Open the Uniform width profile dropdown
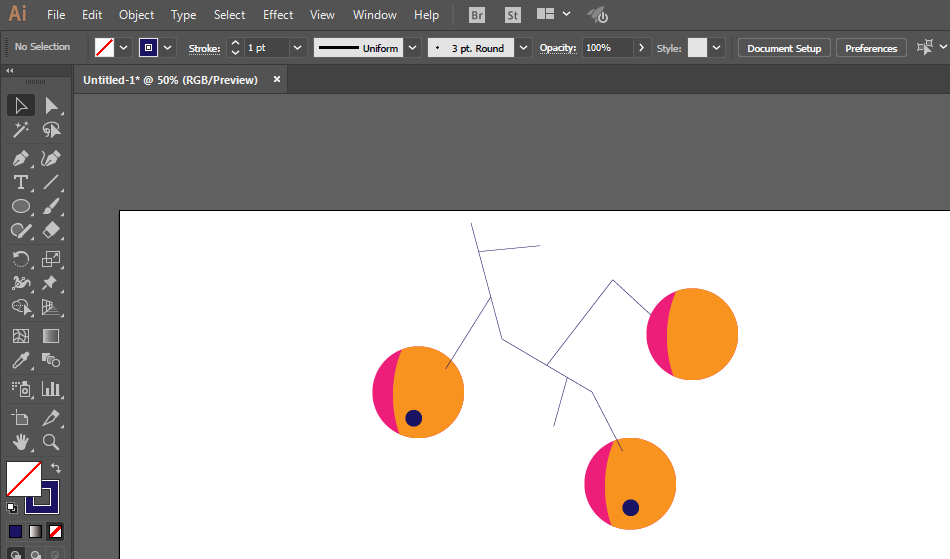The height and width of the screenshot is (559, 950). click(x=413, y=48)
